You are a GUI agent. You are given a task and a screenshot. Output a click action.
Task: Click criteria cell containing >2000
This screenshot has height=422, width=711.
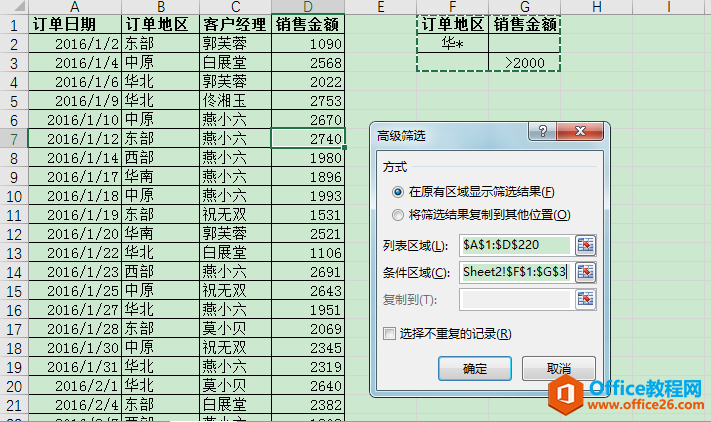(525, 63)
